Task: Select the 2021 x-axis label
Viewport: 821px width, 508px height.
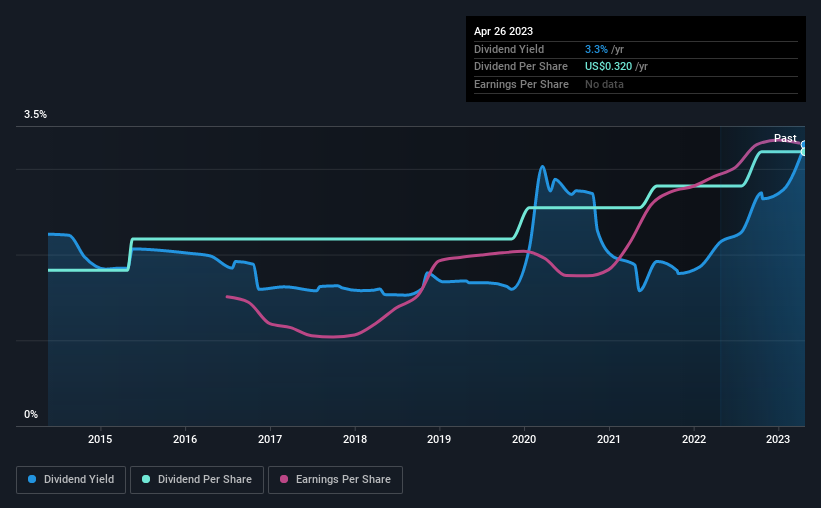Action: tap(608, 439)
